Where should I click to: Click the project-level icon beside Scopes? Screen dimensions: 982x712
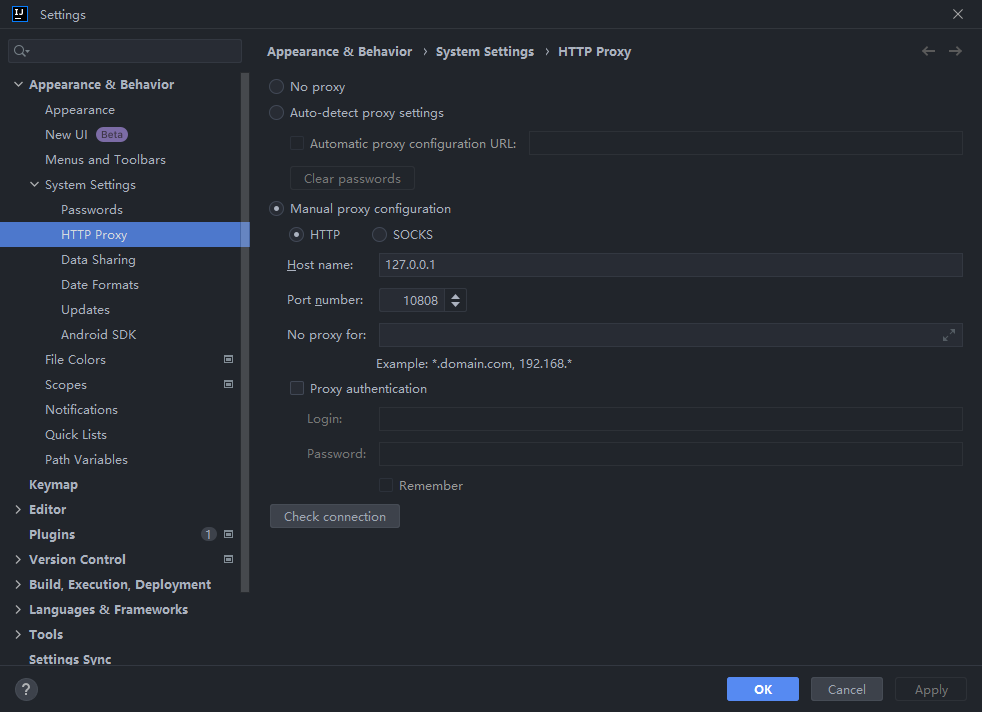point(229,384)
